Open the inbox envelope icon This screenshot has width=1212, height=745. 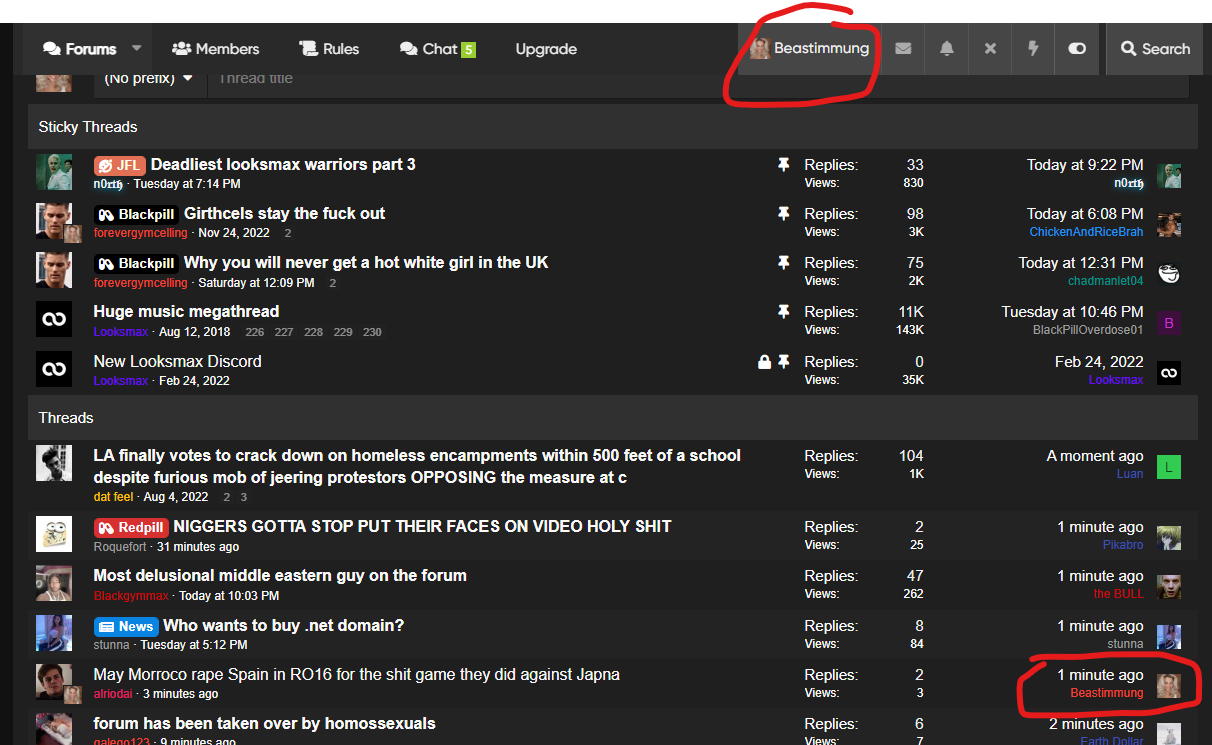pos(903,49)
